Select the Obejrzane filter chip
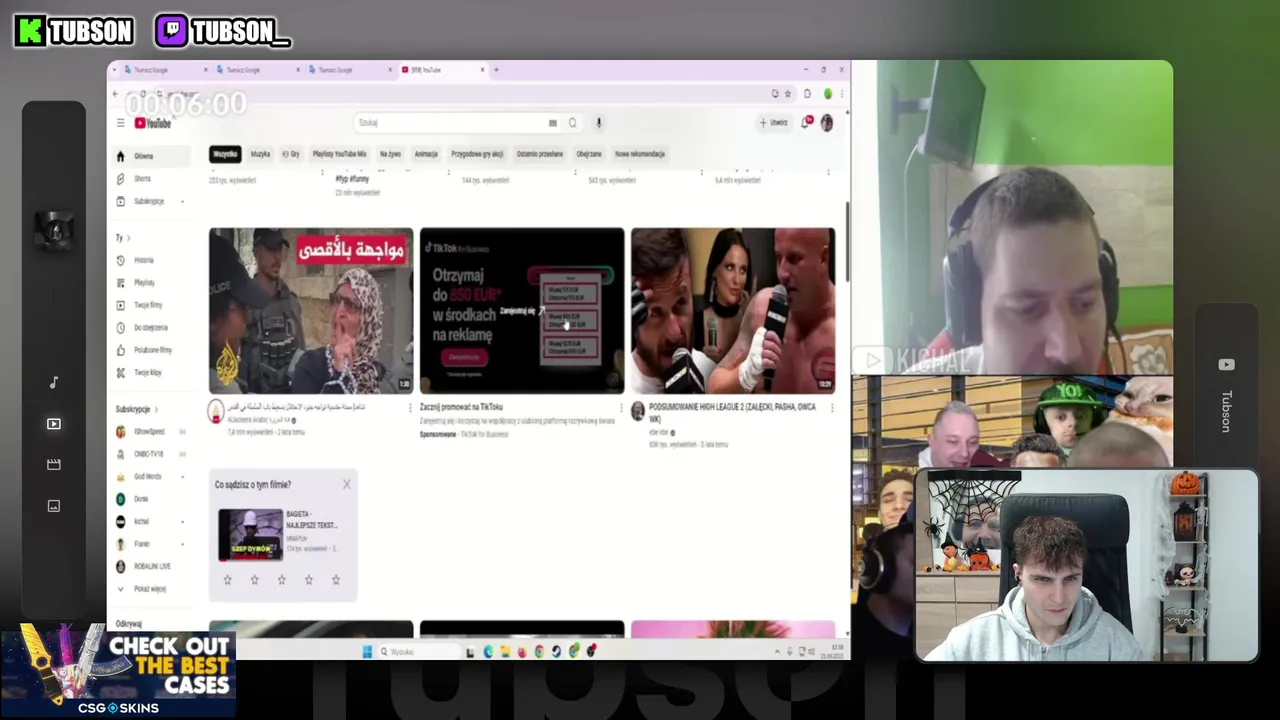 (x=589, y=154)
